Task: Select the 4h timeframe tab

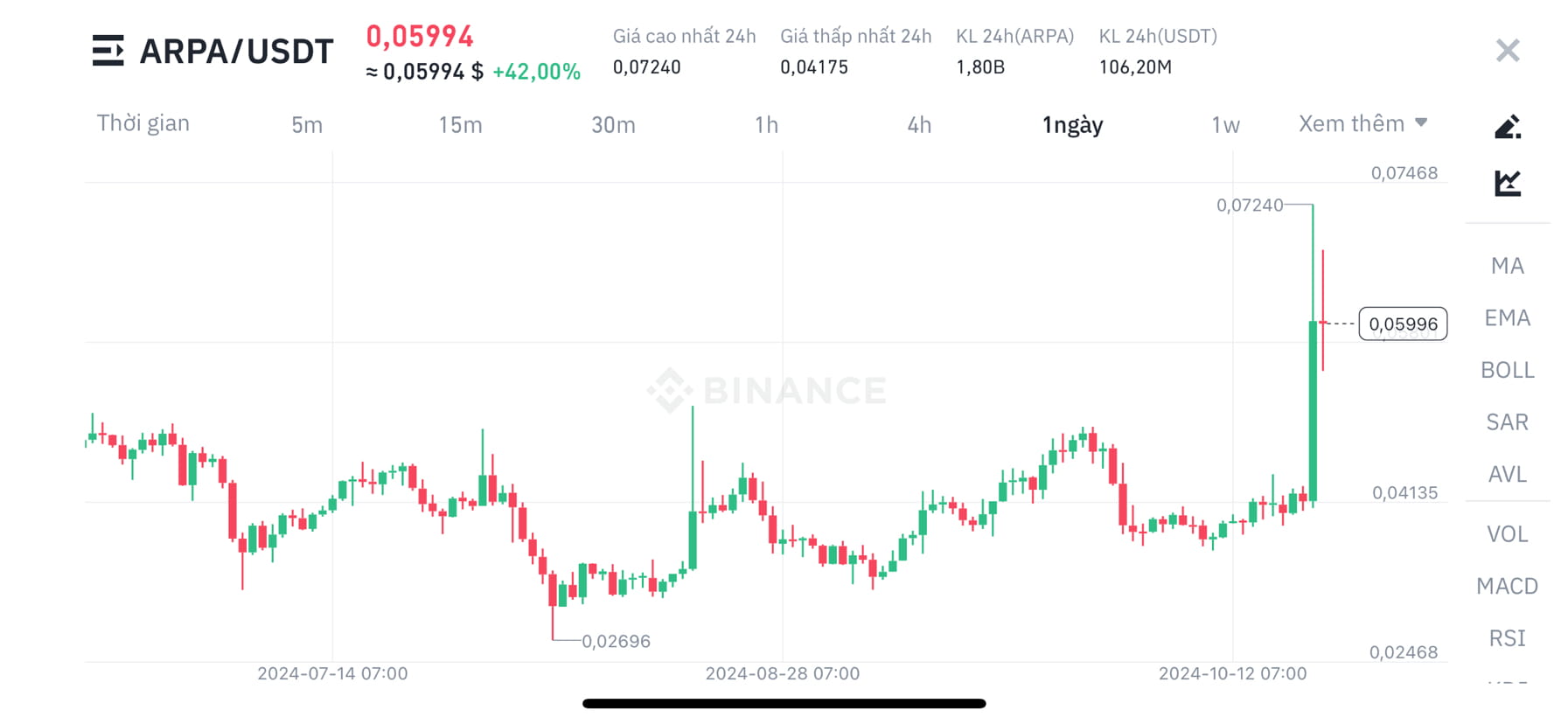Action: (917, 125)
